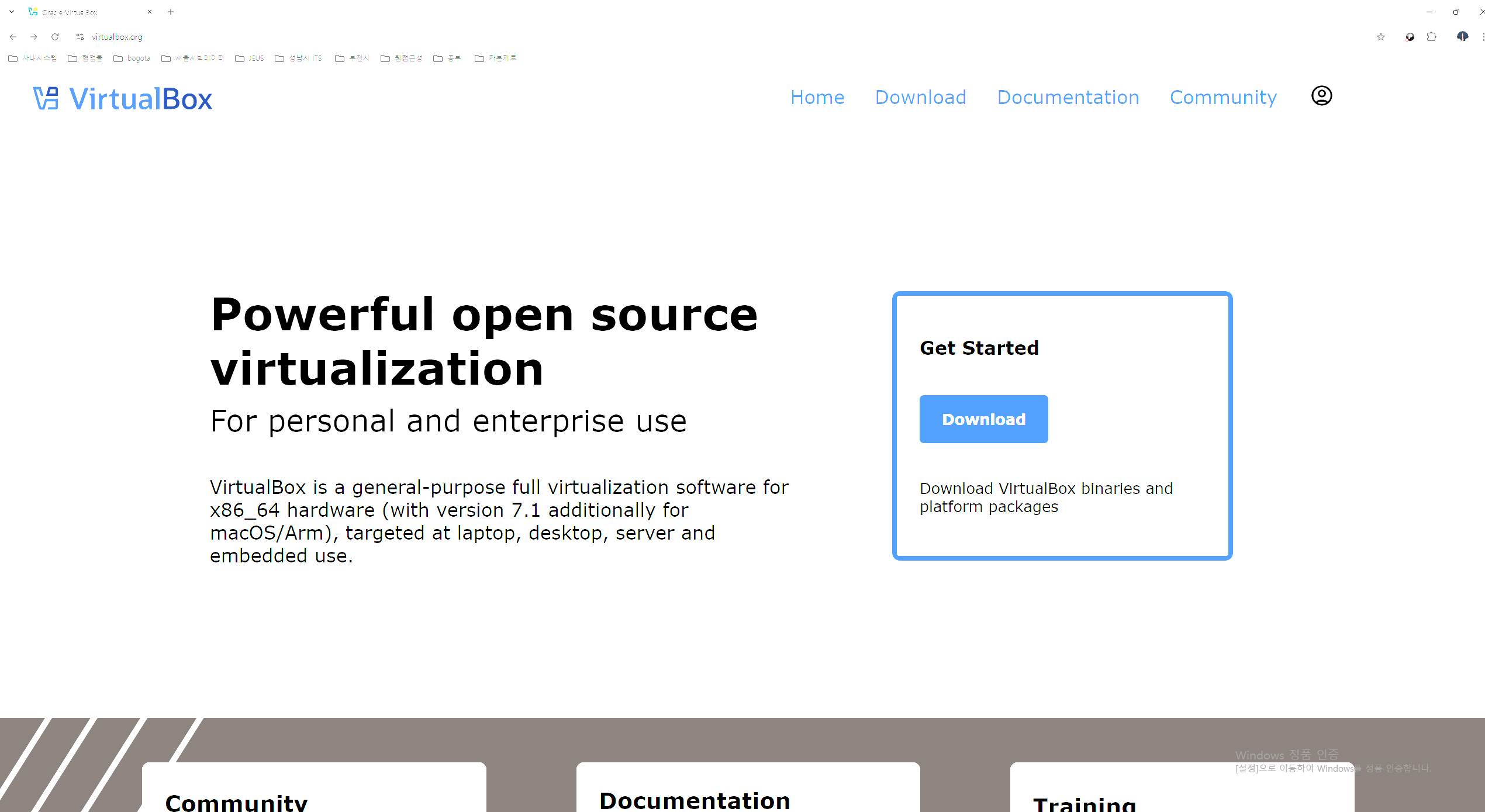1485x812 pixels.
Task: Expand the tab search chevron
Action: 12,12
